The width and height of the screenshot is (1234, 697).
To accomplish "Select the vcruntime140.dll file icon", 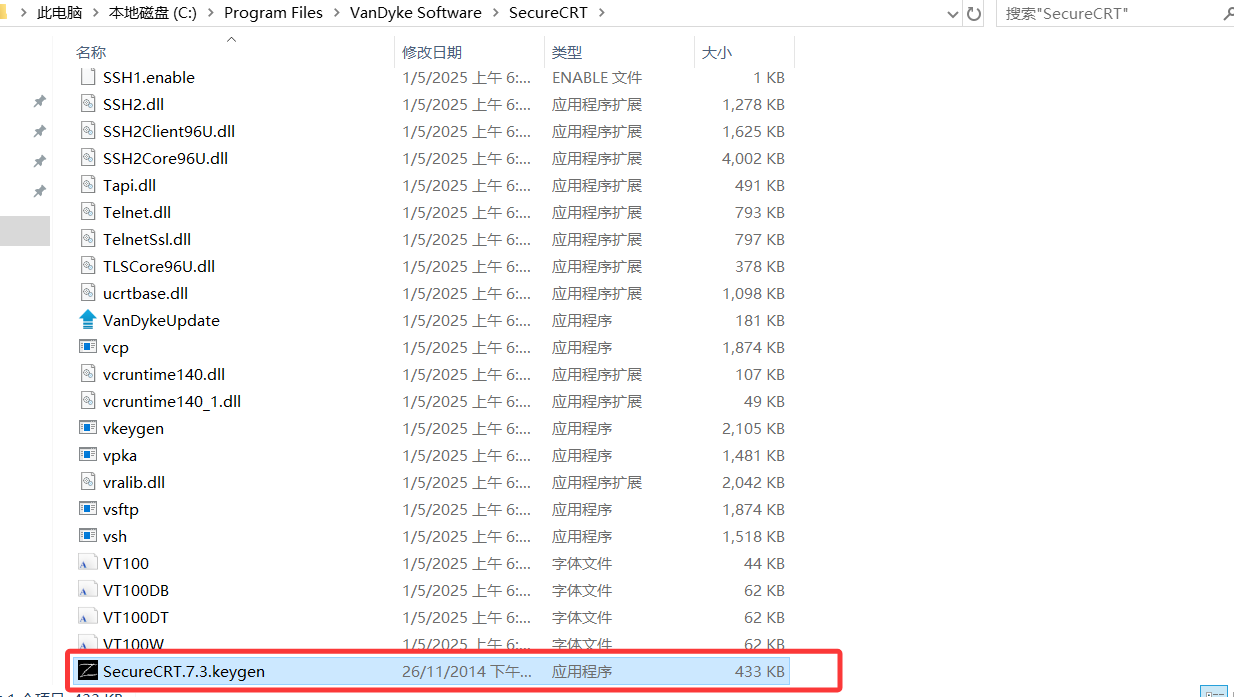I will click(88, 374).
